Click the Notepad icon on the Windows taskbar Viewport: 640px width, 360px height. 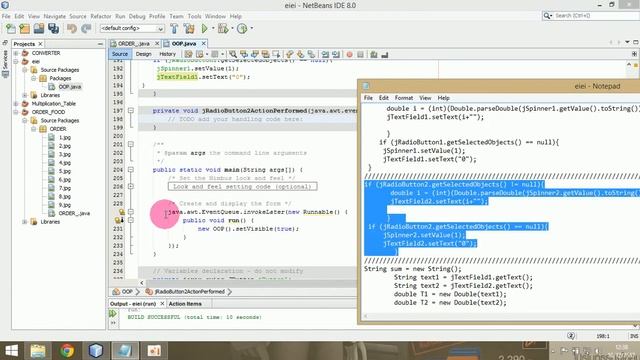[x=125, y=351]
